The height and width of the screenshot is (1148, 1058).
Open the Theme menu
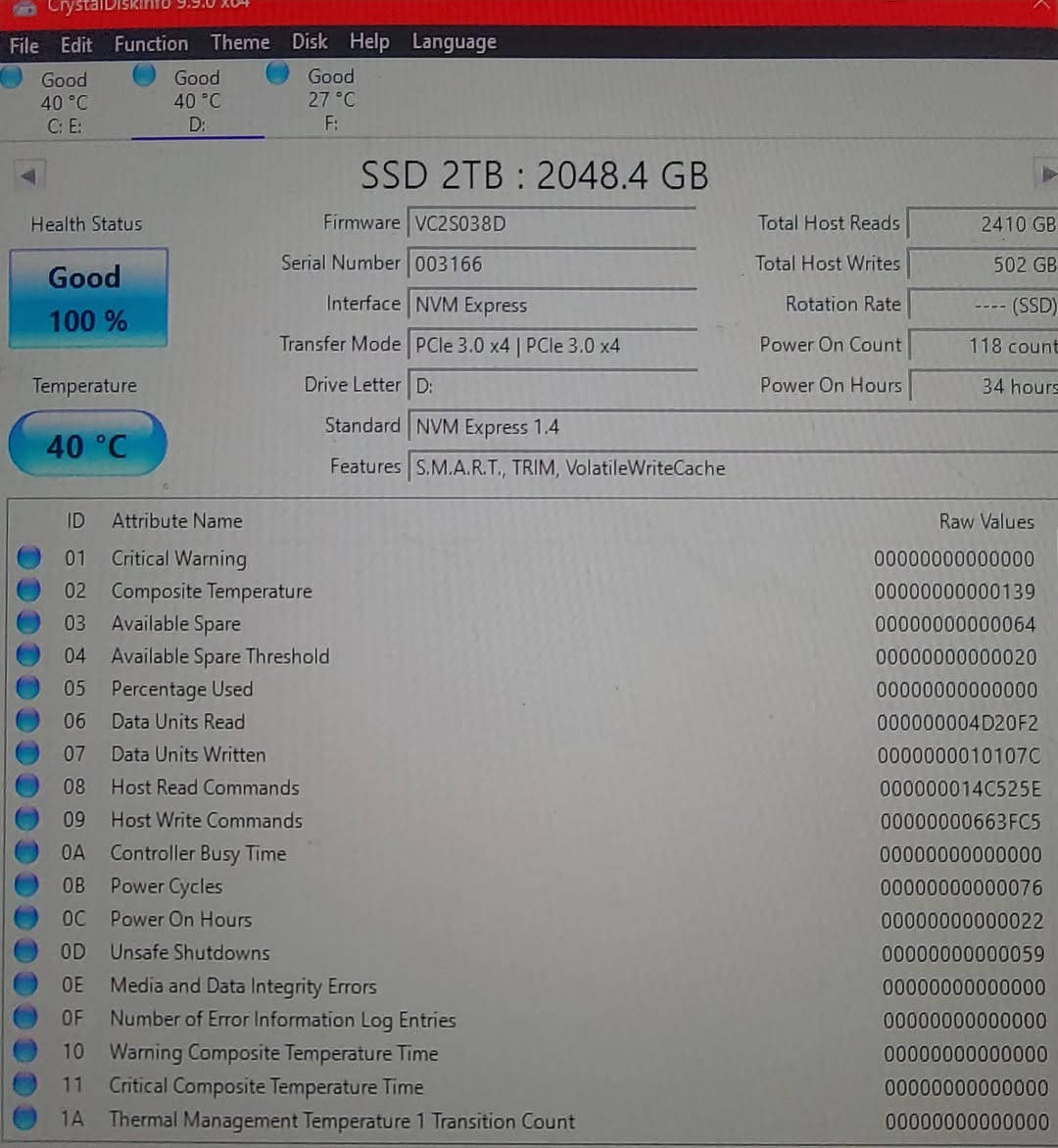[240, 42]
